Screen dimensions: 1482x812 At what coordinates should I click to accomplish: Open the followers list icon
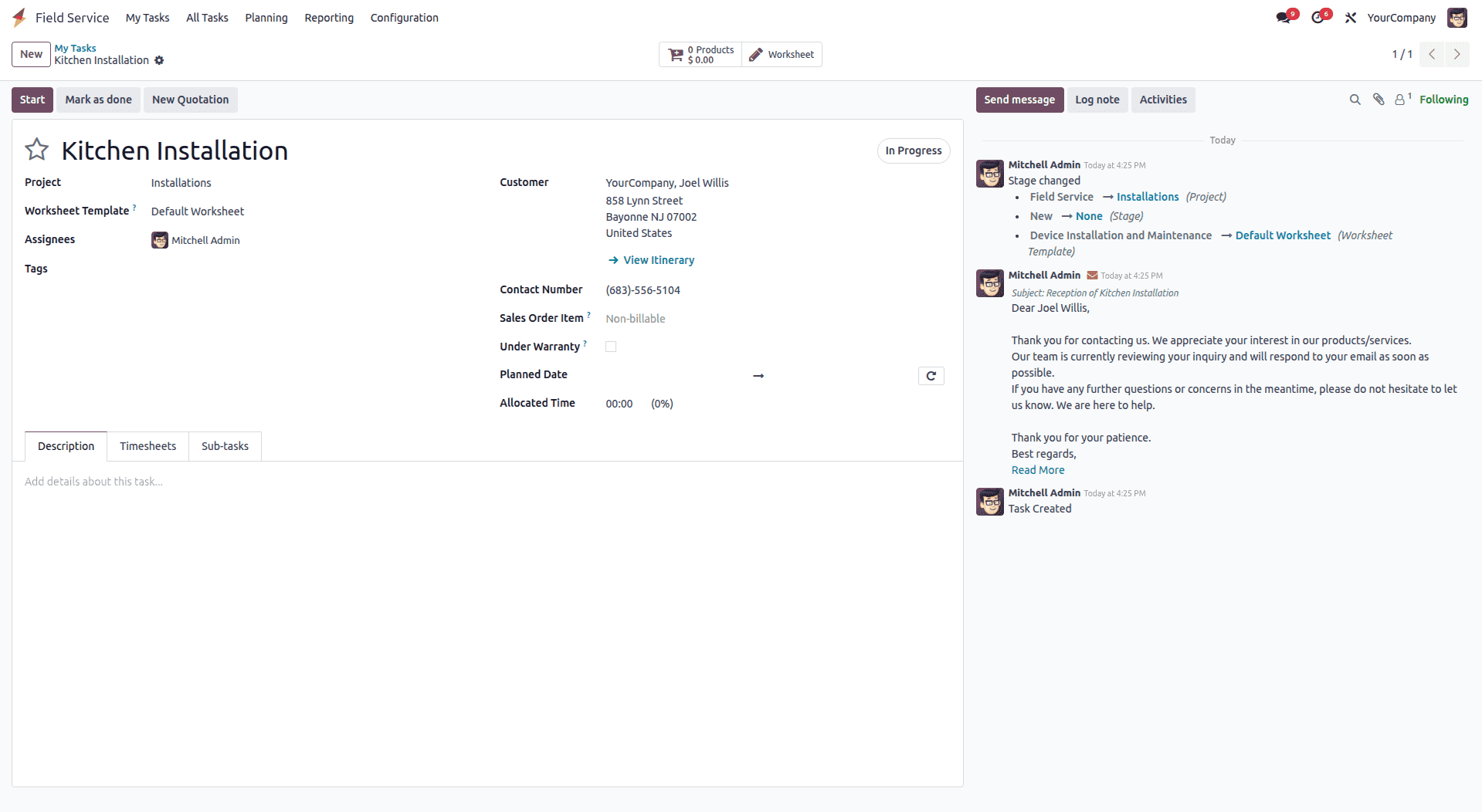[1402, 100]
